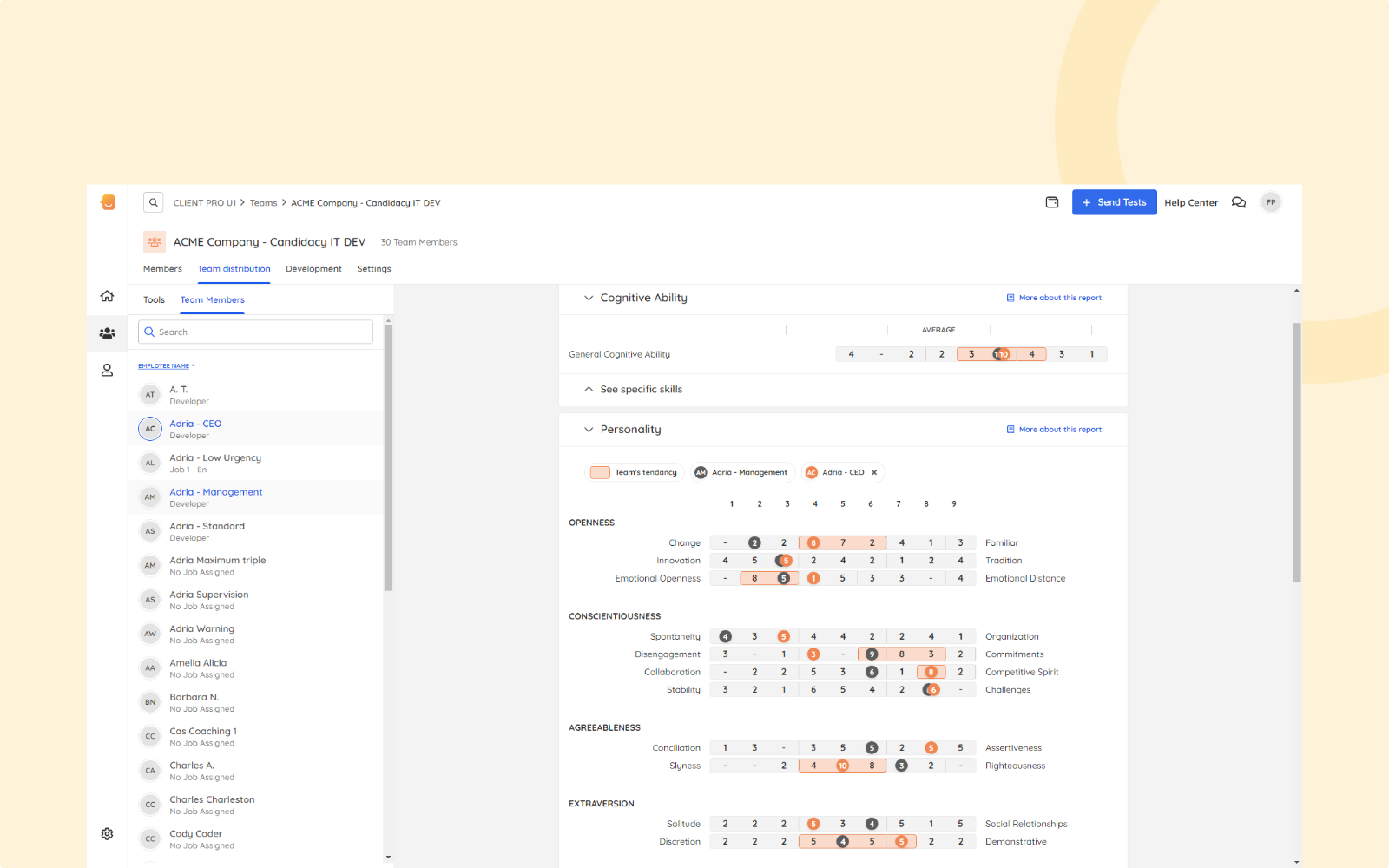Click the Send Tests button
Screen dimensions: 1389x868
[x=1114, y=202]
